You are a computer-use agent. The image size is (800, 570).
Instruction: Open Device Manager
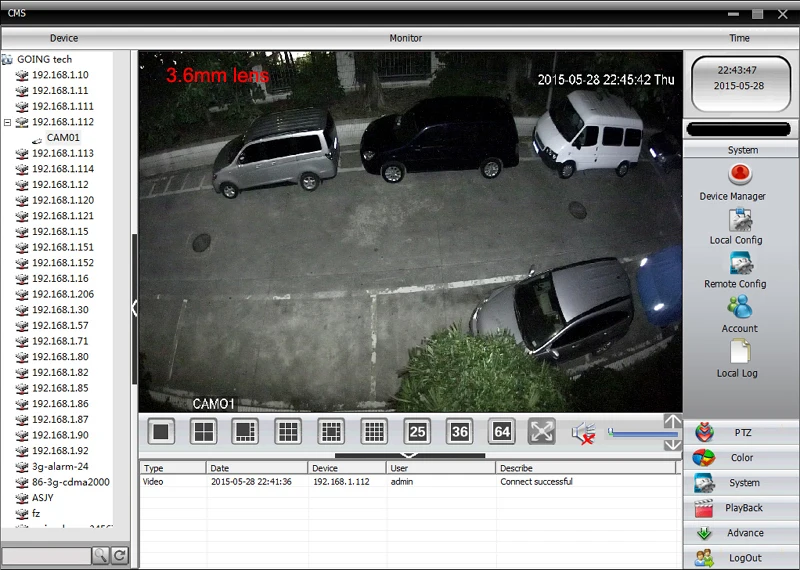coord(740,175)
